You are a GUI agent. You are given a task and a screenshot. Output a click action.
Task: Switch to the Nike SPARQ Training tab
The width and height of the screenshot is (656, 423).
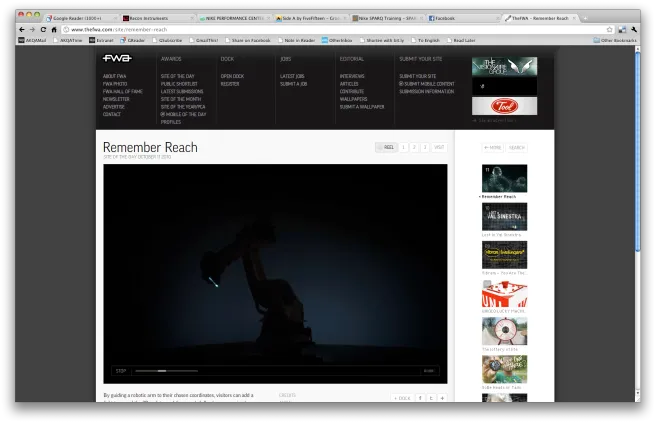pos(387,18)
